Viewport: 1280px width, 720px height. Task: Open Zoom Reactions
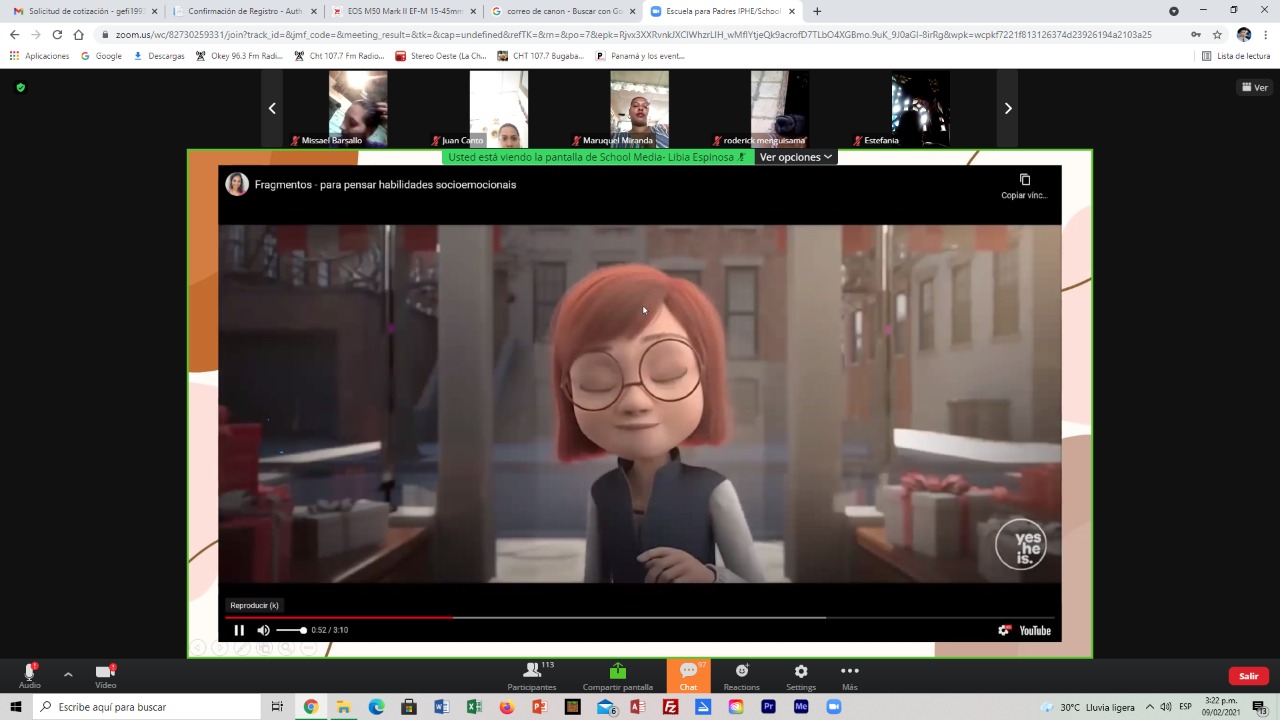(x=741, y=676)
